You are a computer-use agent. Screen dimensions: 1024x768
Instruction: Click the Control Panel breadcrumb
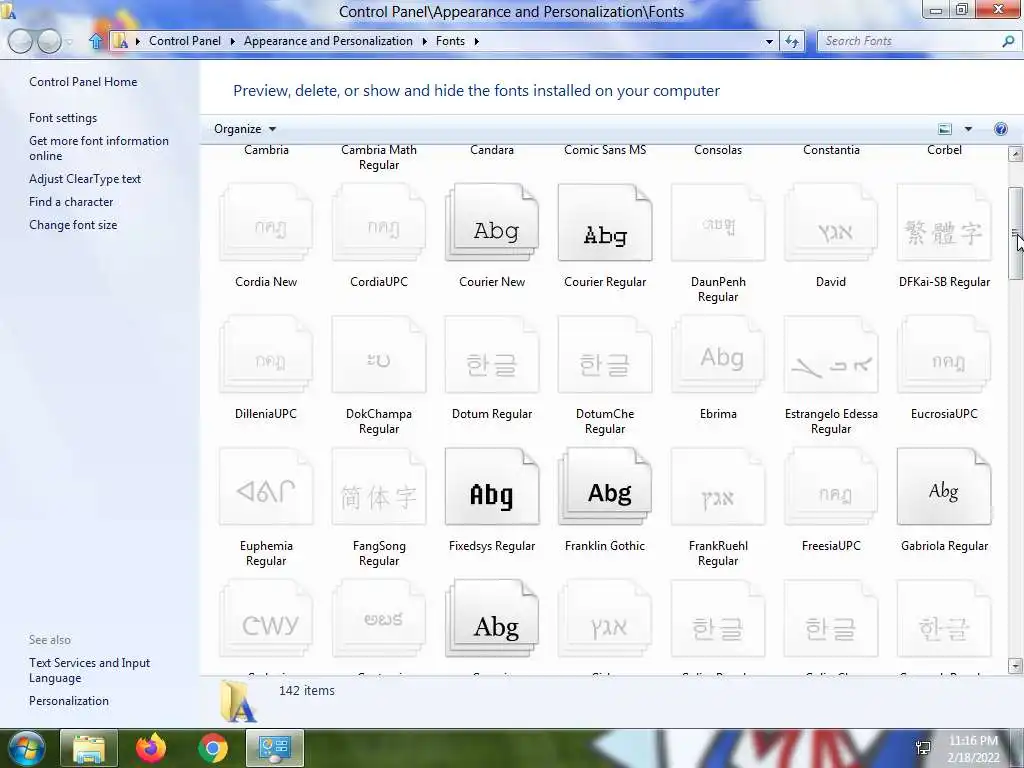point(185,40)
